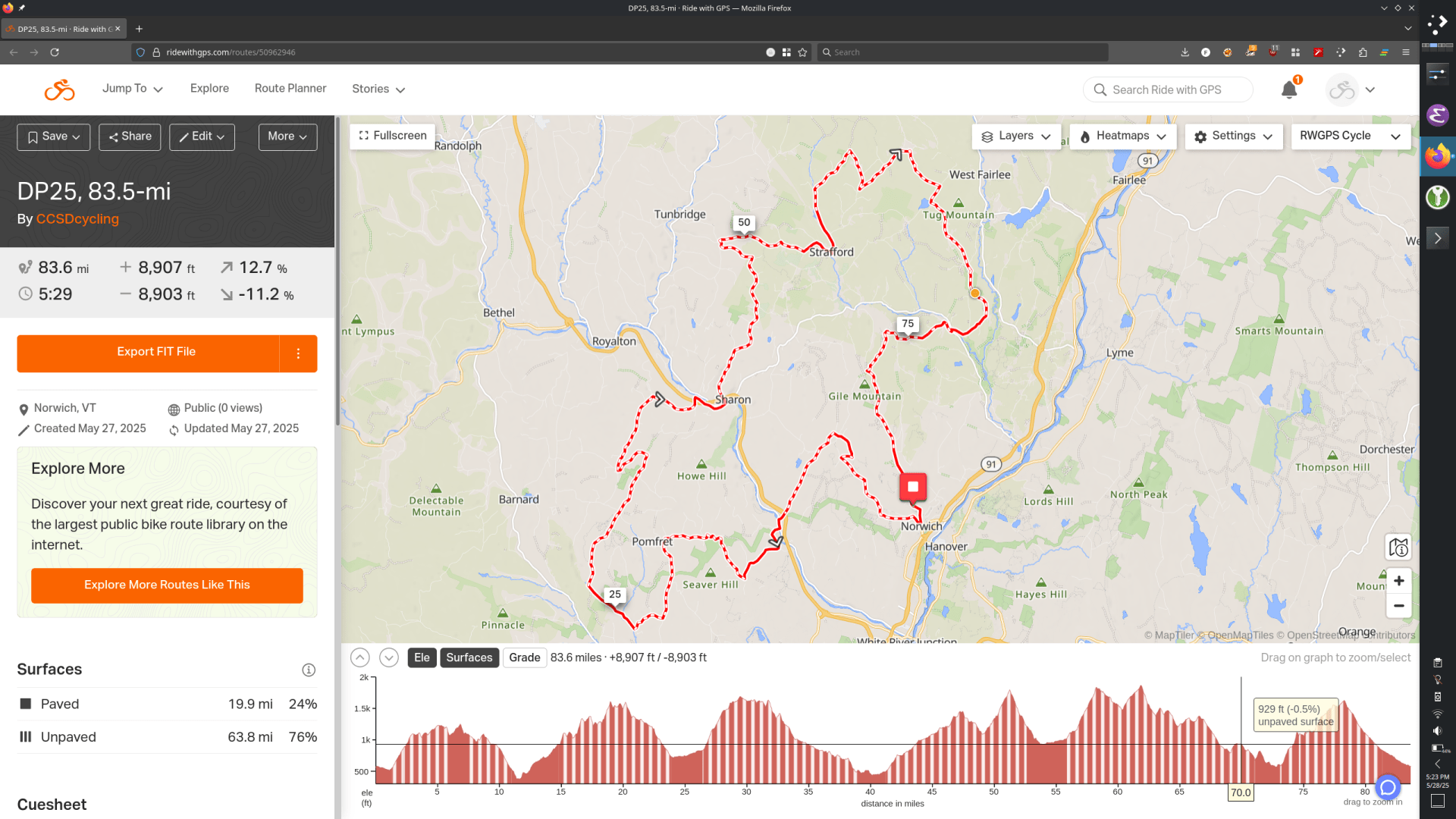The image size is (1456, 819).
Task: Switch on Grade view for elevation profile
Action: [524, 657]
